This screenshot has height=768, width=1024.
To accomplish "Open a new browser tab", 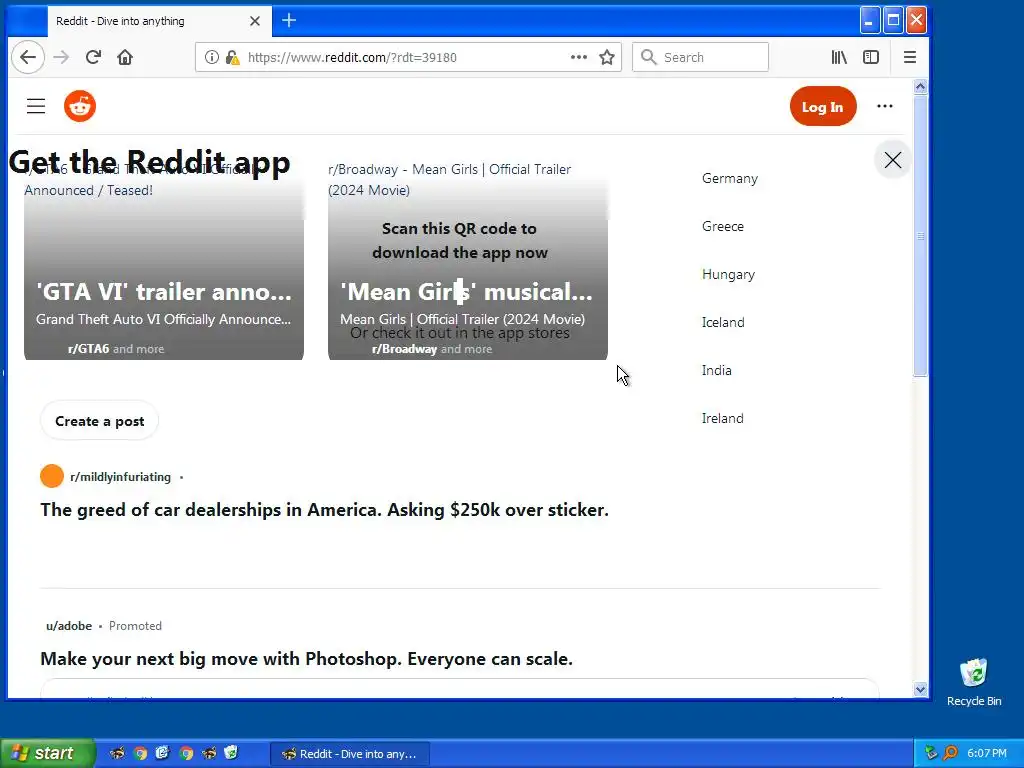I will pyautogui.click(x=289, y=21).
